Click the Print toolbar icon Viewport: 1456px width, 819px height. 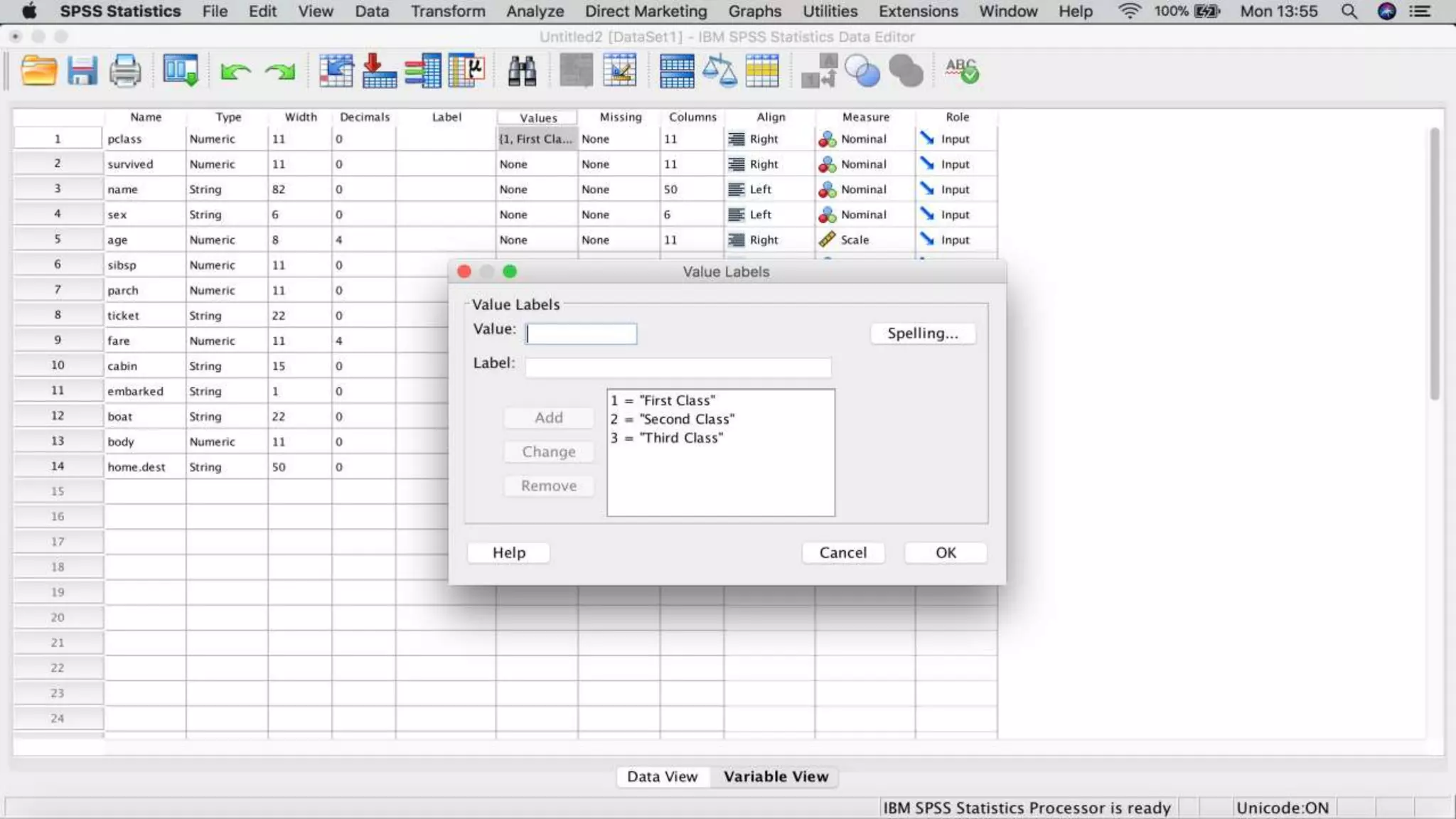coord(125,70)
